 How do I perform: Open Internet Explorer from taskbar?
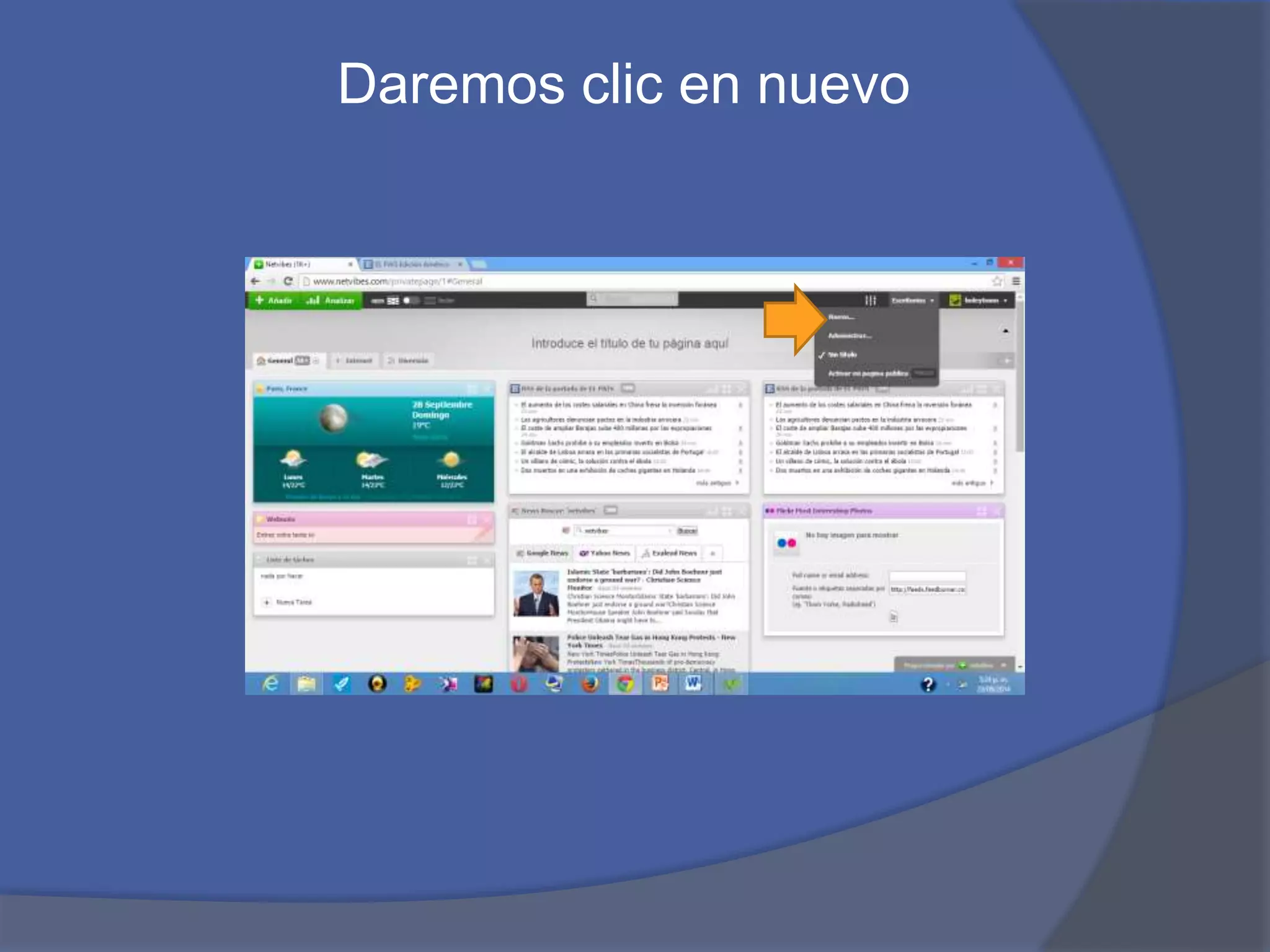(271, 684)
